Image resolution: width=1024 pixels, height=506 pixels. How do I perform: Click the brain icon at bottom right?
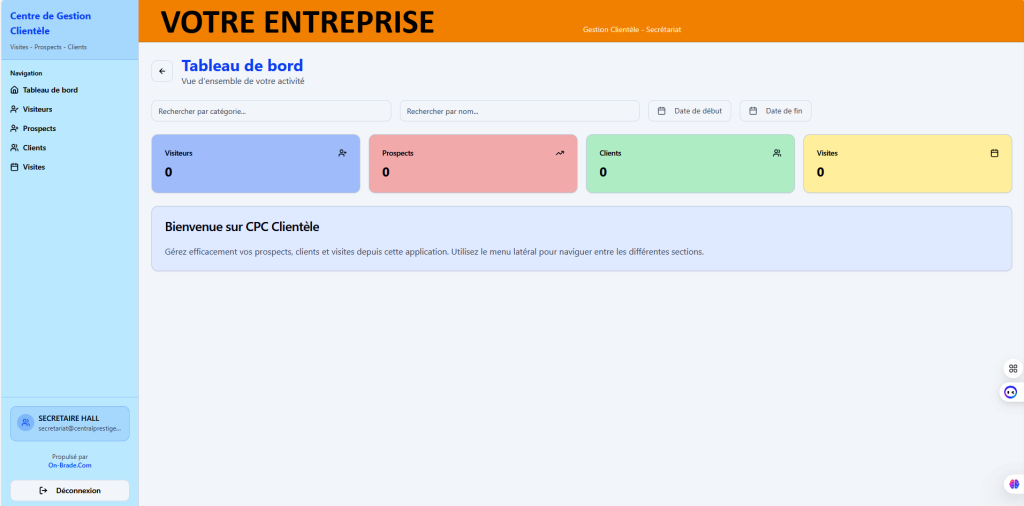[1012, 484]
